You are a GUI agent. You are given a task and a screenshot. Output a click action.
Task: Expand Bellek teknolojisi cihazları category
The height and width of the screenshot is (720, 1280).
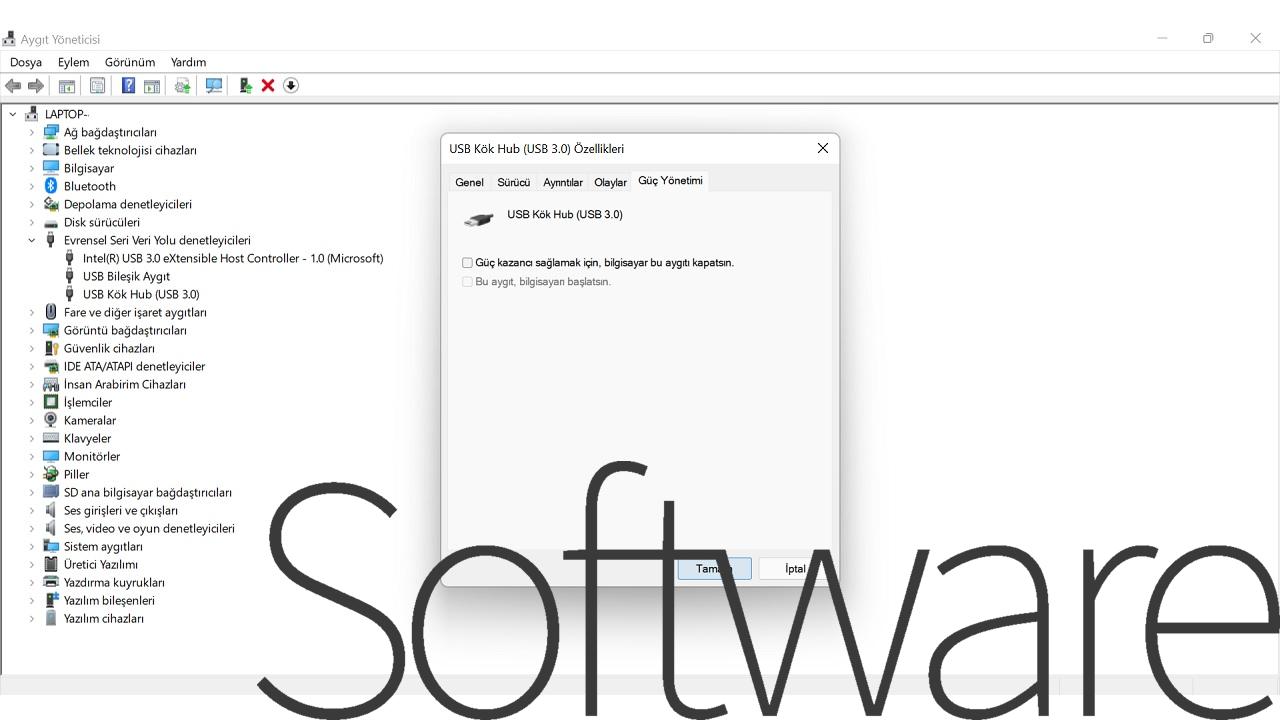point(31,150)
